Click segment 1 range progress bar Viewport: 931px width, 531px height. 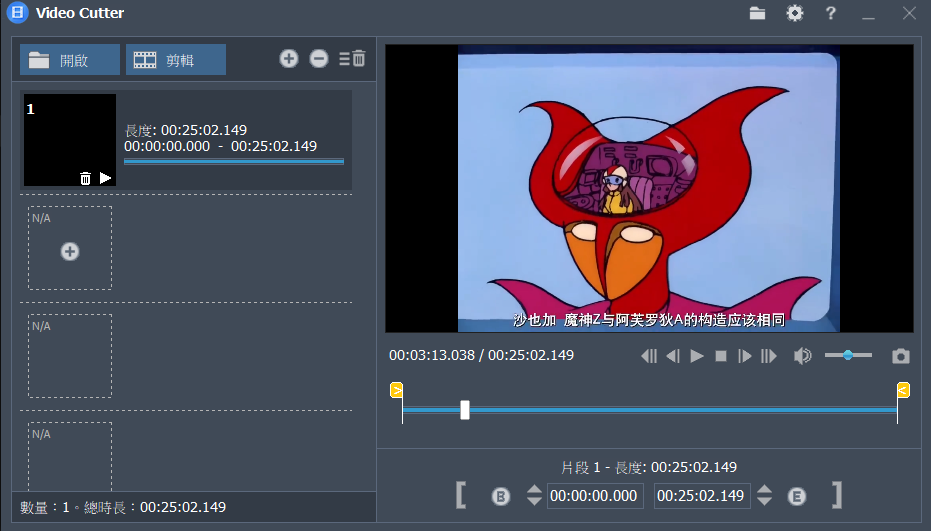[234, 161]
